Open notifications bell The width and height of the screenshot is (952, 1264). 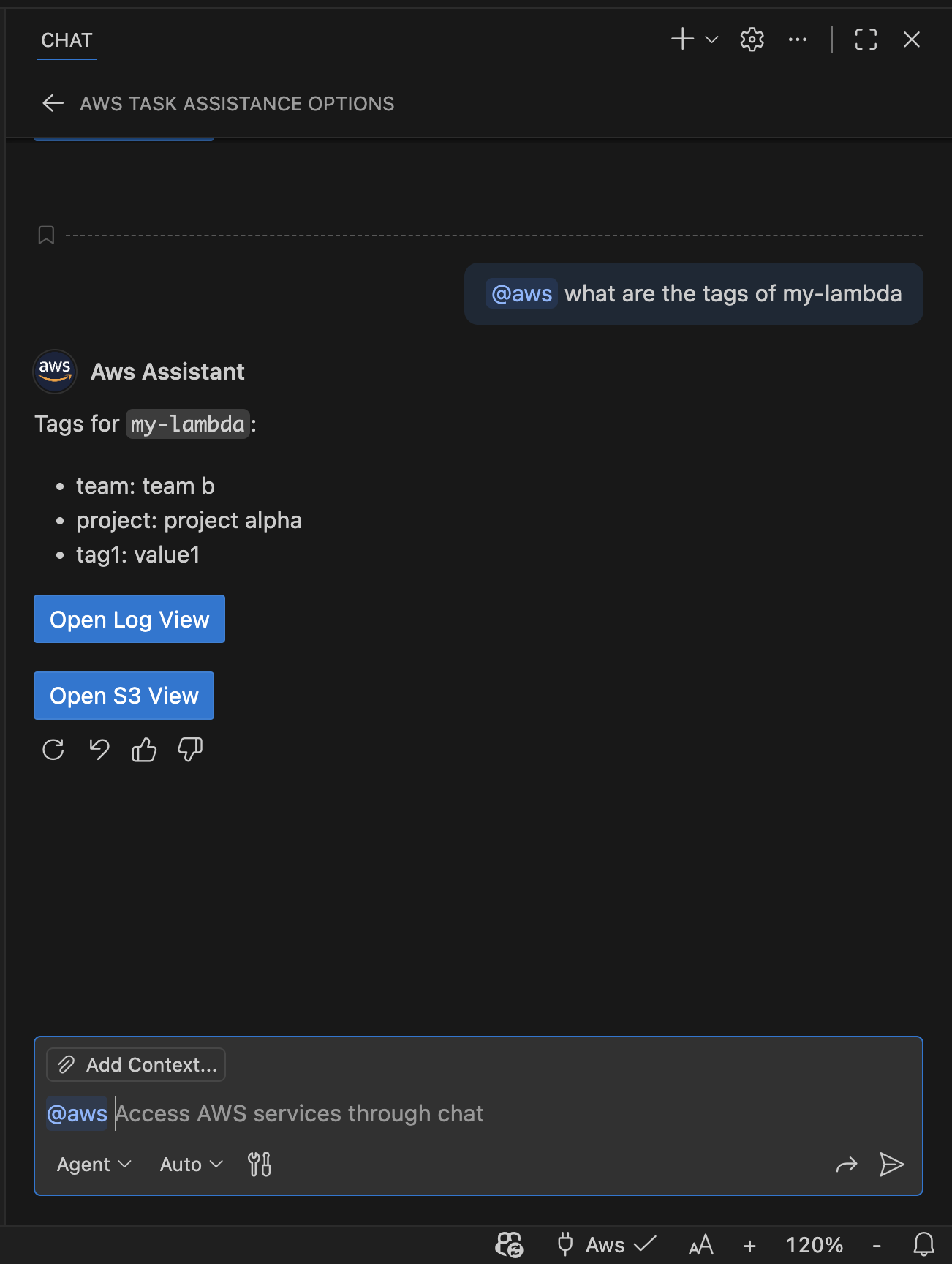tap(923, 1244)
